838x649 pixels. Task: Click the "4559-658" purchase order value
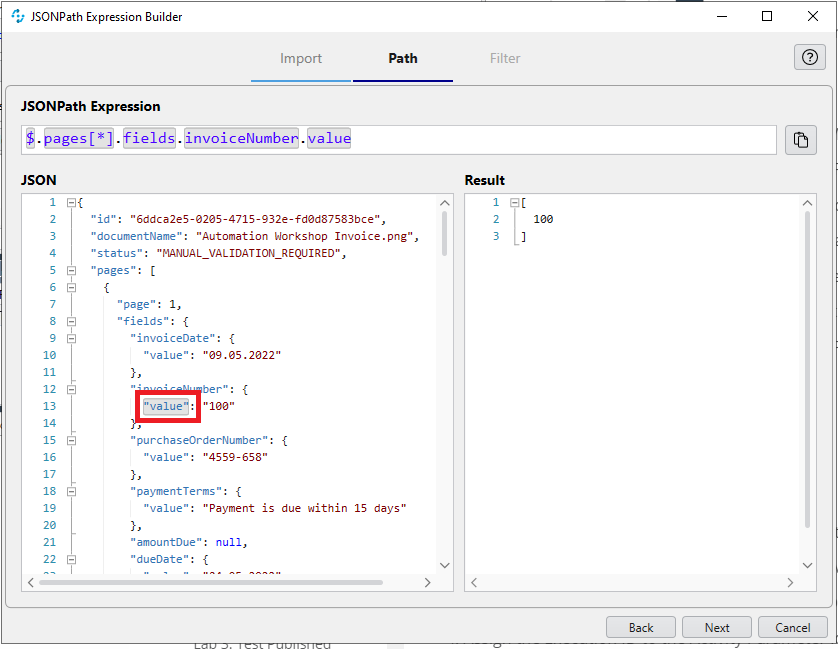click(235, 458)
